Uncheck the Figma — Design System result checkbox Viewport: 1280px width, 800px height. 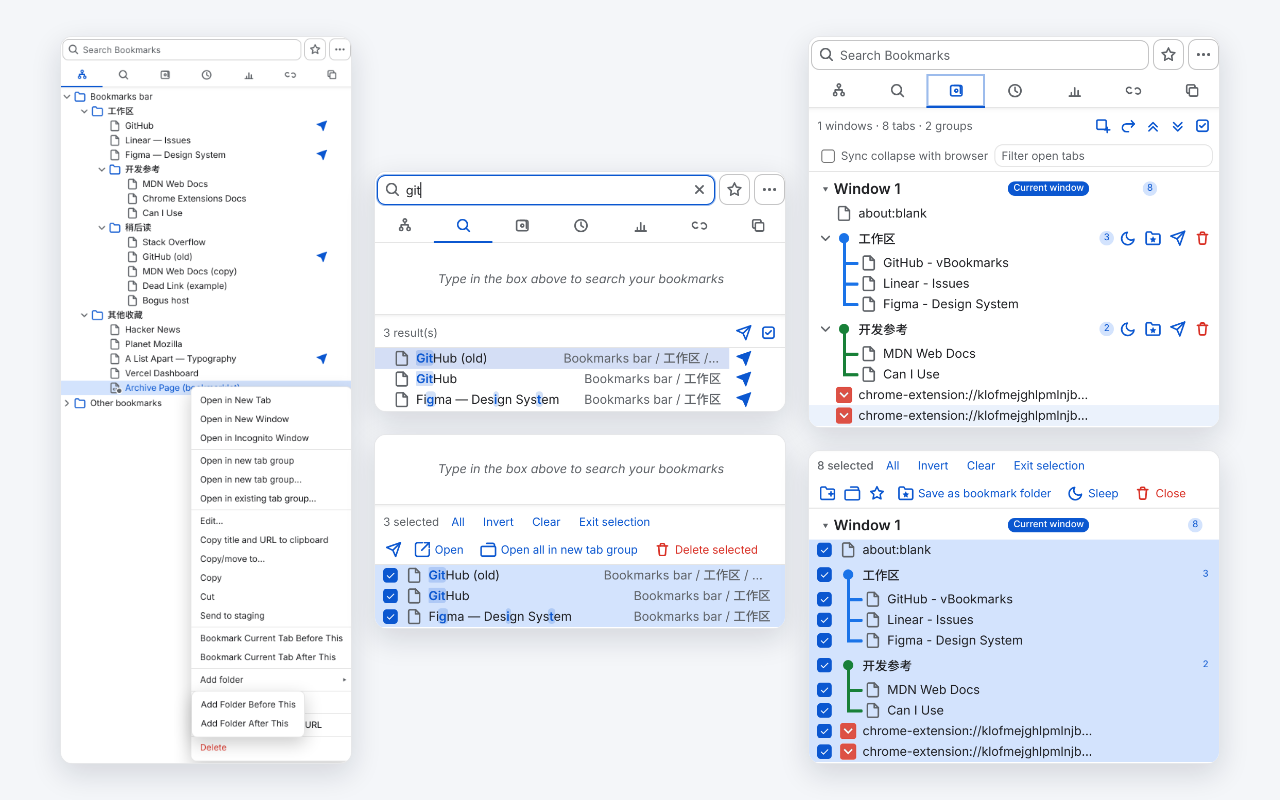pos(390,617)
